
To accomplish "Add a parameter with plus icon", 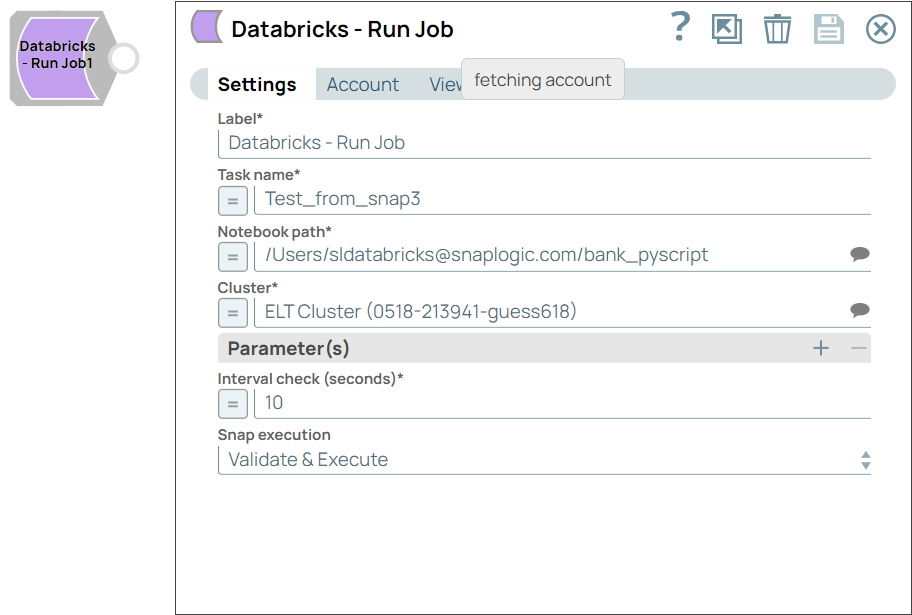I will click(x=821, y=348).
